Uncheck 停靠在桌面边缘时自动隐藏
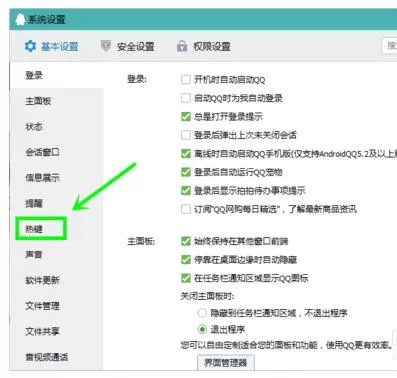This screenshot has width=397, height=378. 185,260
